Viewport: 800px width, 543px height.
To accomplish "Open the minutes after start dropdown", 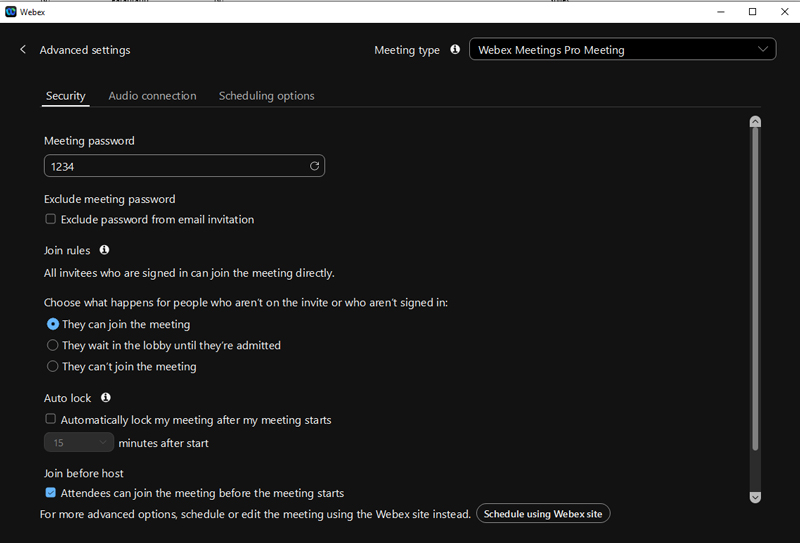I will 79,442.
